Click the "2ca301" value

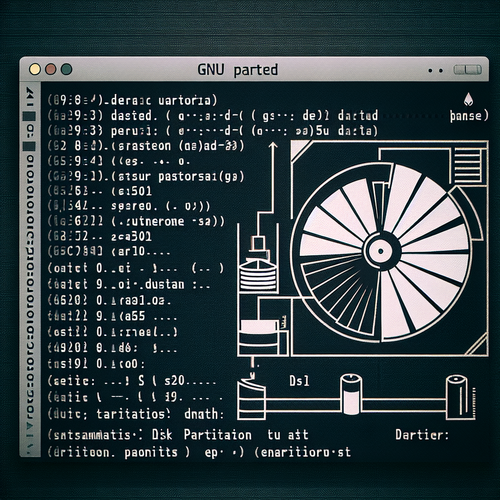pyautogui.click(x=131, y=237)
